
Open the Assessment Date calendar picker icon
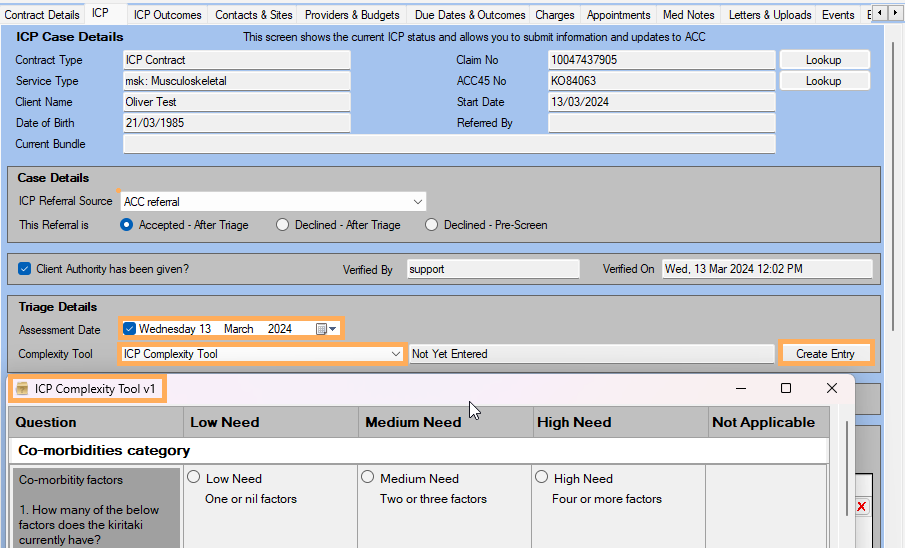click(x=321, y=329)
